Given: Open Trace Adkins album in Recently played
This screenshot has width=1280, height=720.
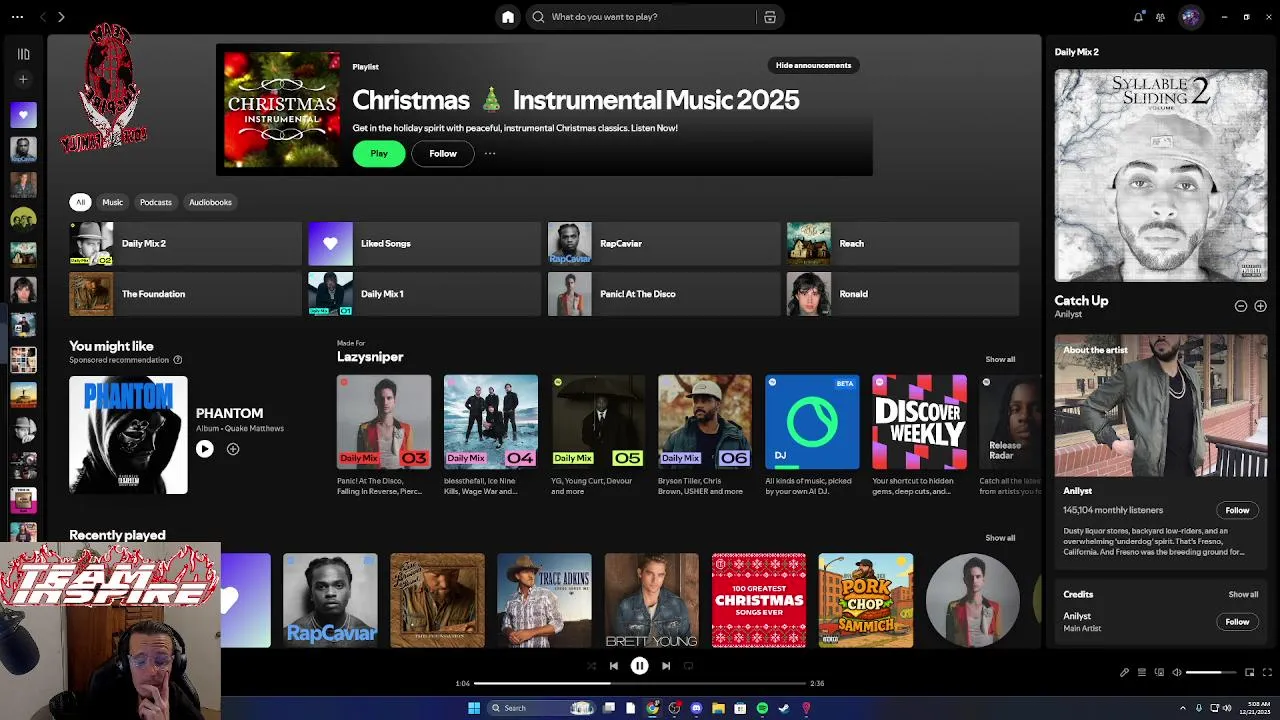Looking at the screenshot, I should (x=544, y=600).
